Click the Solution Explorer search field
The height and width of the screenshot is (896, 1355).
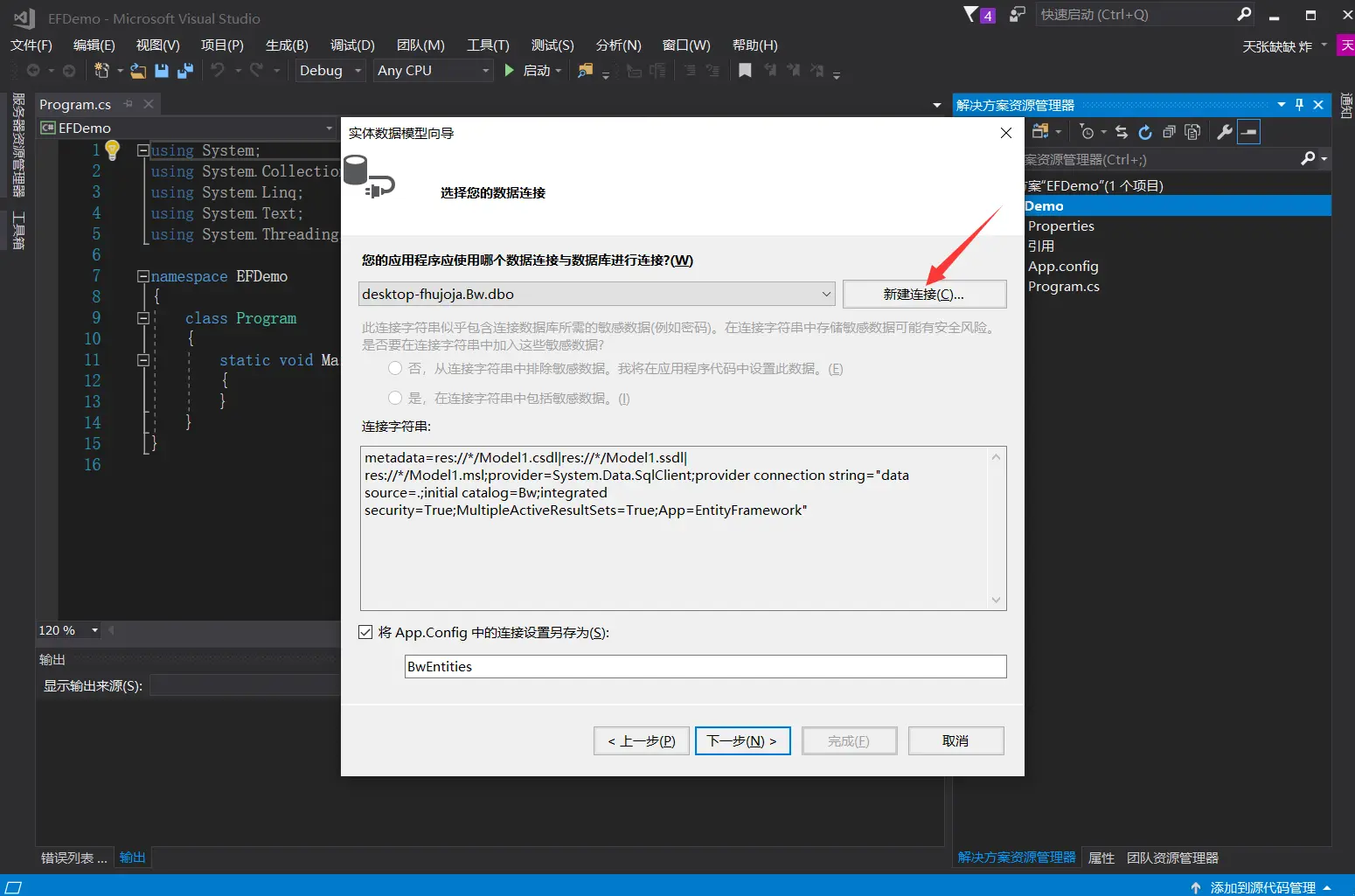(x=1162, y=159)
